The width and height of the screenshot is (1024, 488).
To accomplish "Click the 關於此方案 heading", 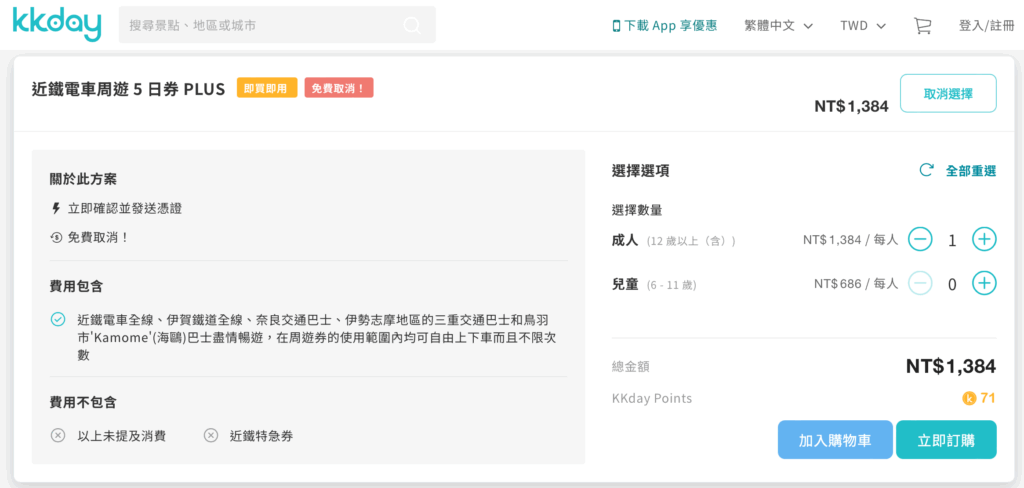I will pyautogui.click(x=84, y=178).
